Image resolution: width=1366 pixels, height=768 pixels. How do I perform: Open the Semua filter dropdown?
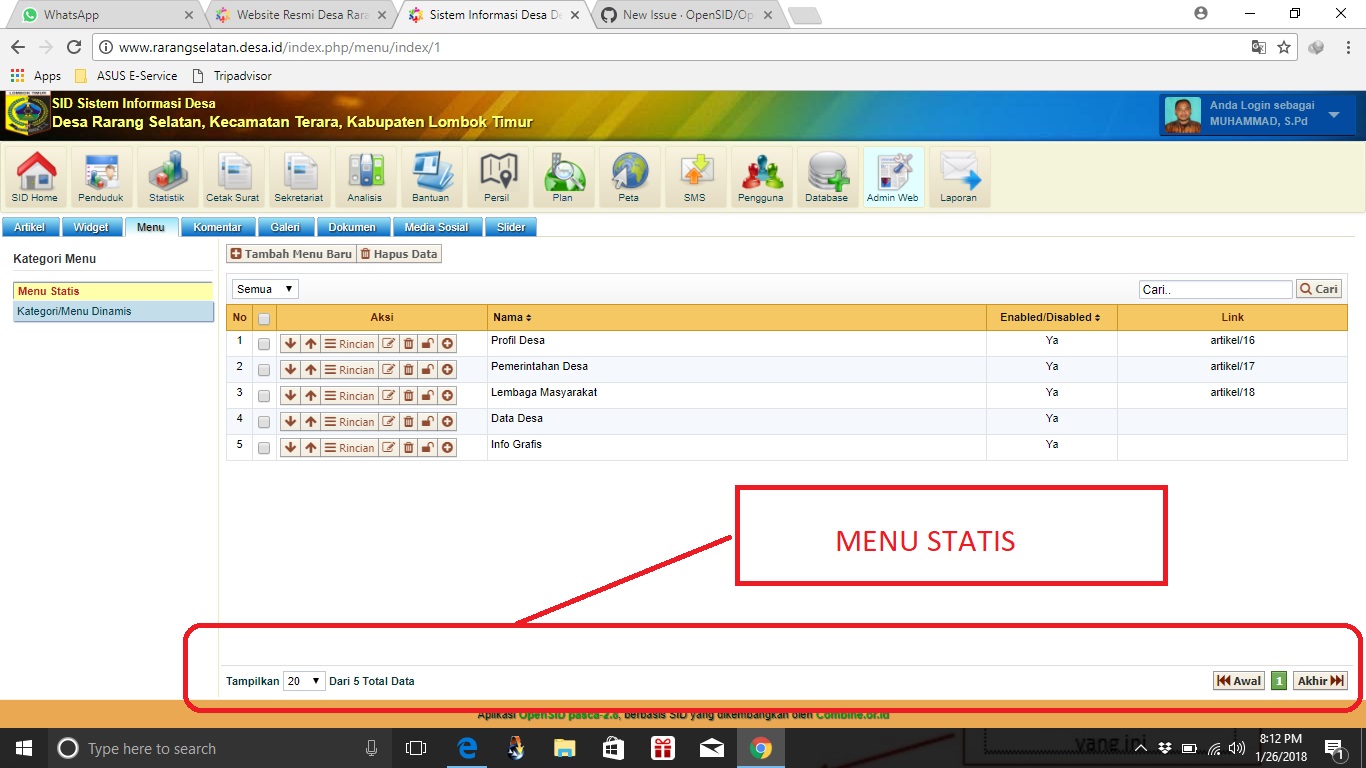(265, 289)
